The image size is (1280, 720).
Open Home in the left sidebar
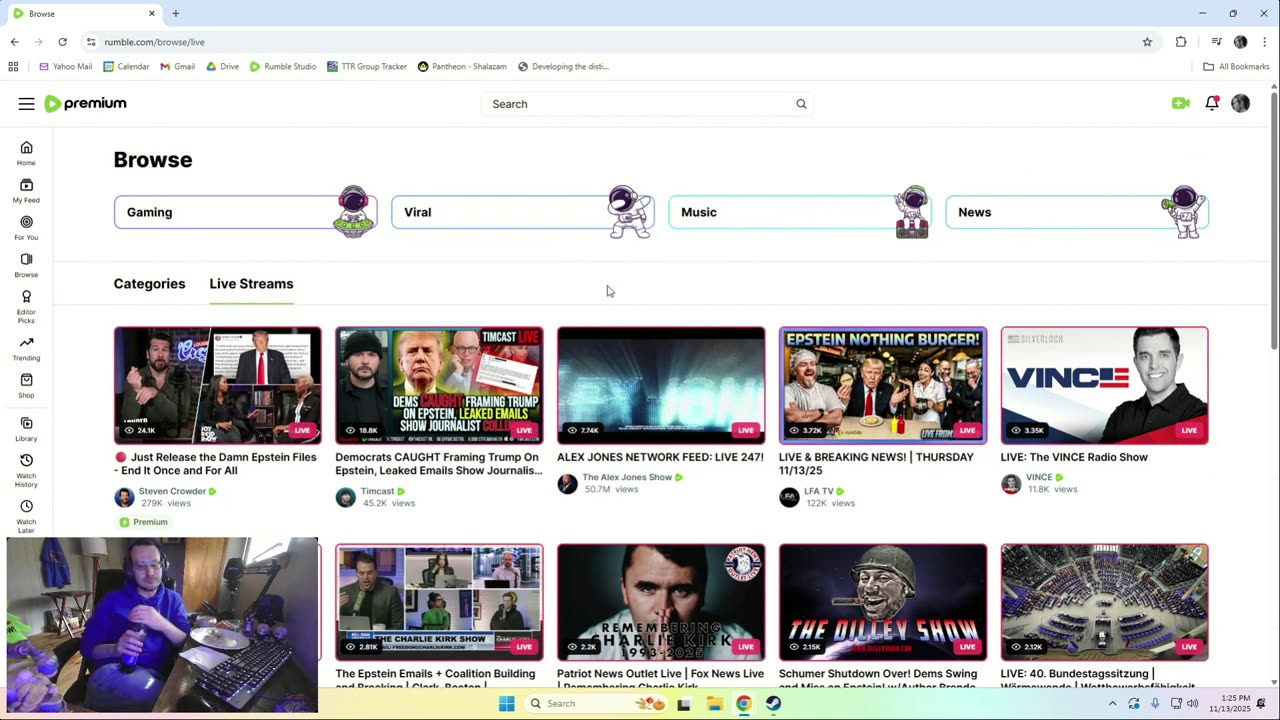click(x=26, y=153)
